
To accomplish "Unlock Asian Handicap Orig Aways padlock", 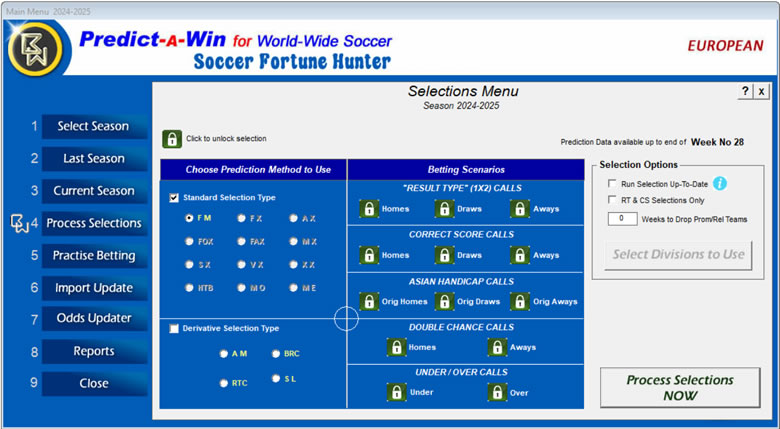I will [x=519, y=302].
